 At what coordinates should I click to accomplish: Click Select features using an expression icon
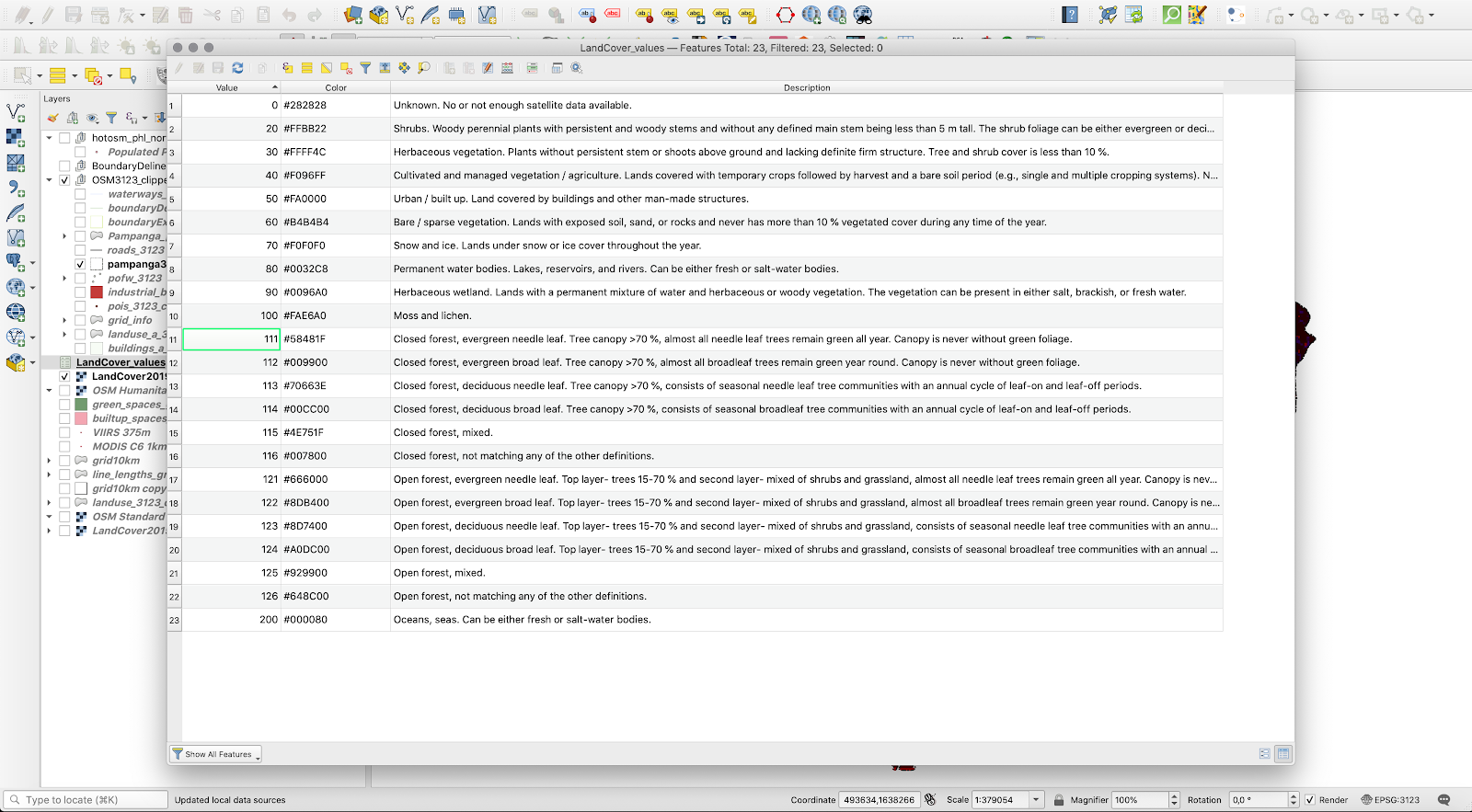(288, 68)
